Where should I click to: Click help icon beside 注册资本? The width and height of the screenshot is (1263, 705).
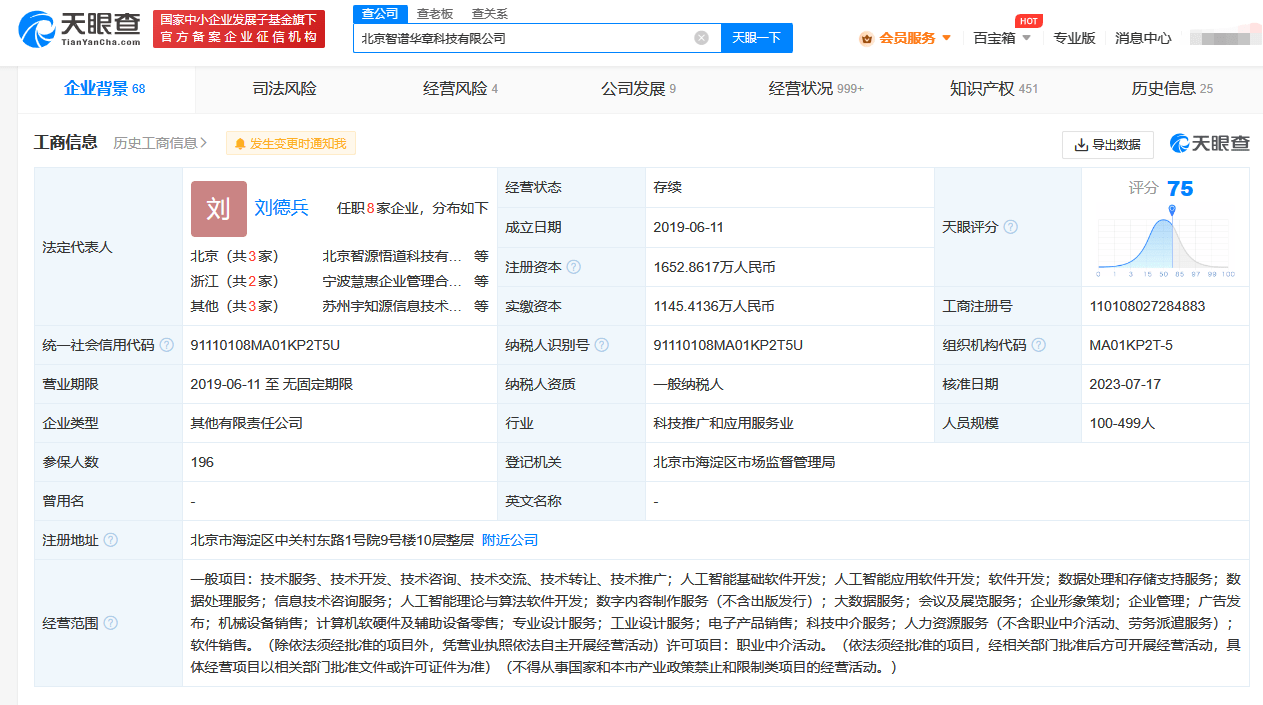(573, 267)
